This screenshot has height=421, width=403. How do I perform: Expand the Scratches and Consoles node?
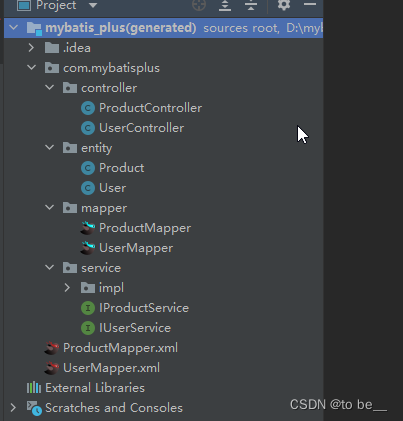[13, 408]
